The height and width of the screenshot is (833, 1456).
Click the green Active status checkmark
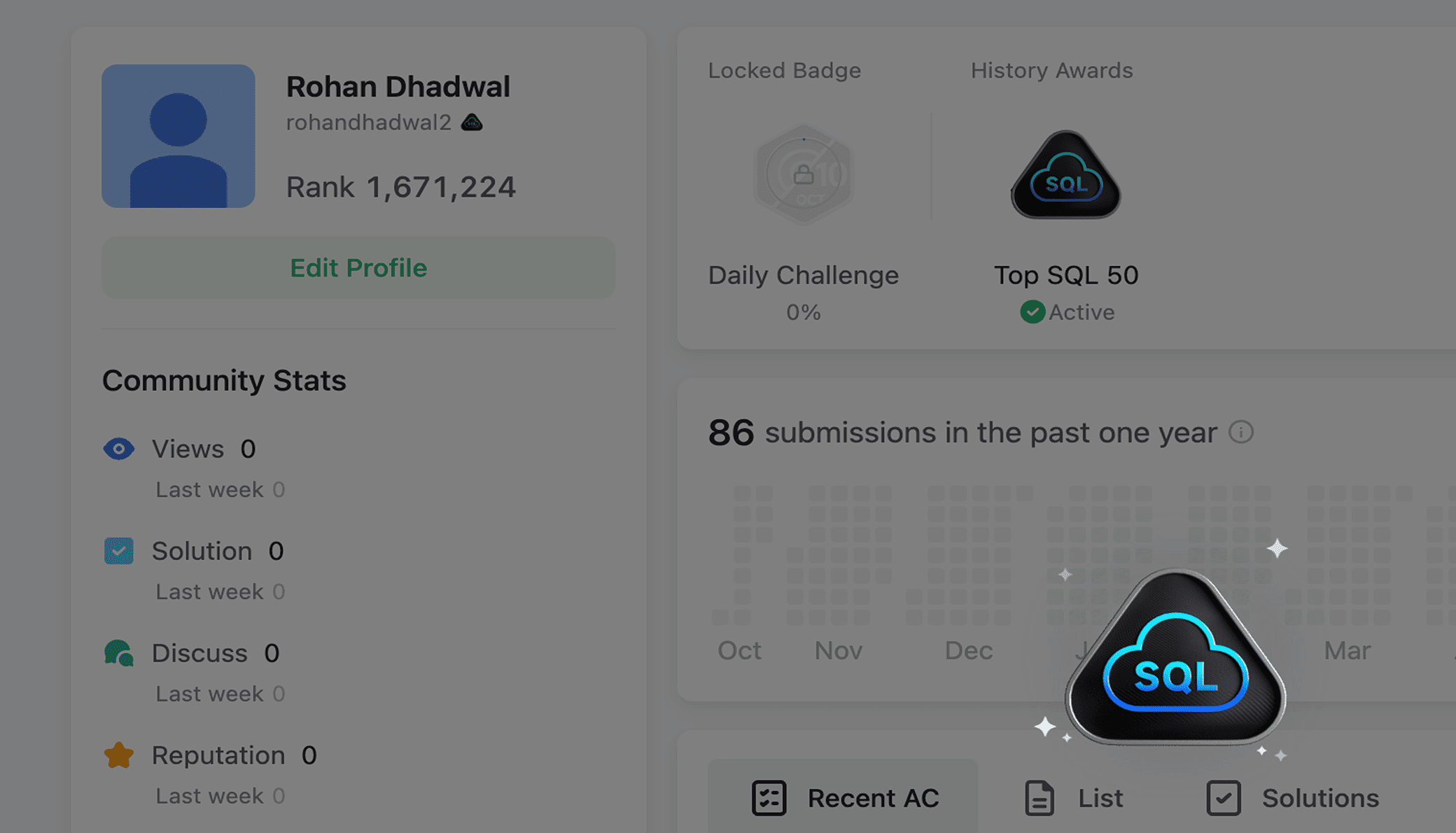pyautogui.click(x=1032, y=311)
